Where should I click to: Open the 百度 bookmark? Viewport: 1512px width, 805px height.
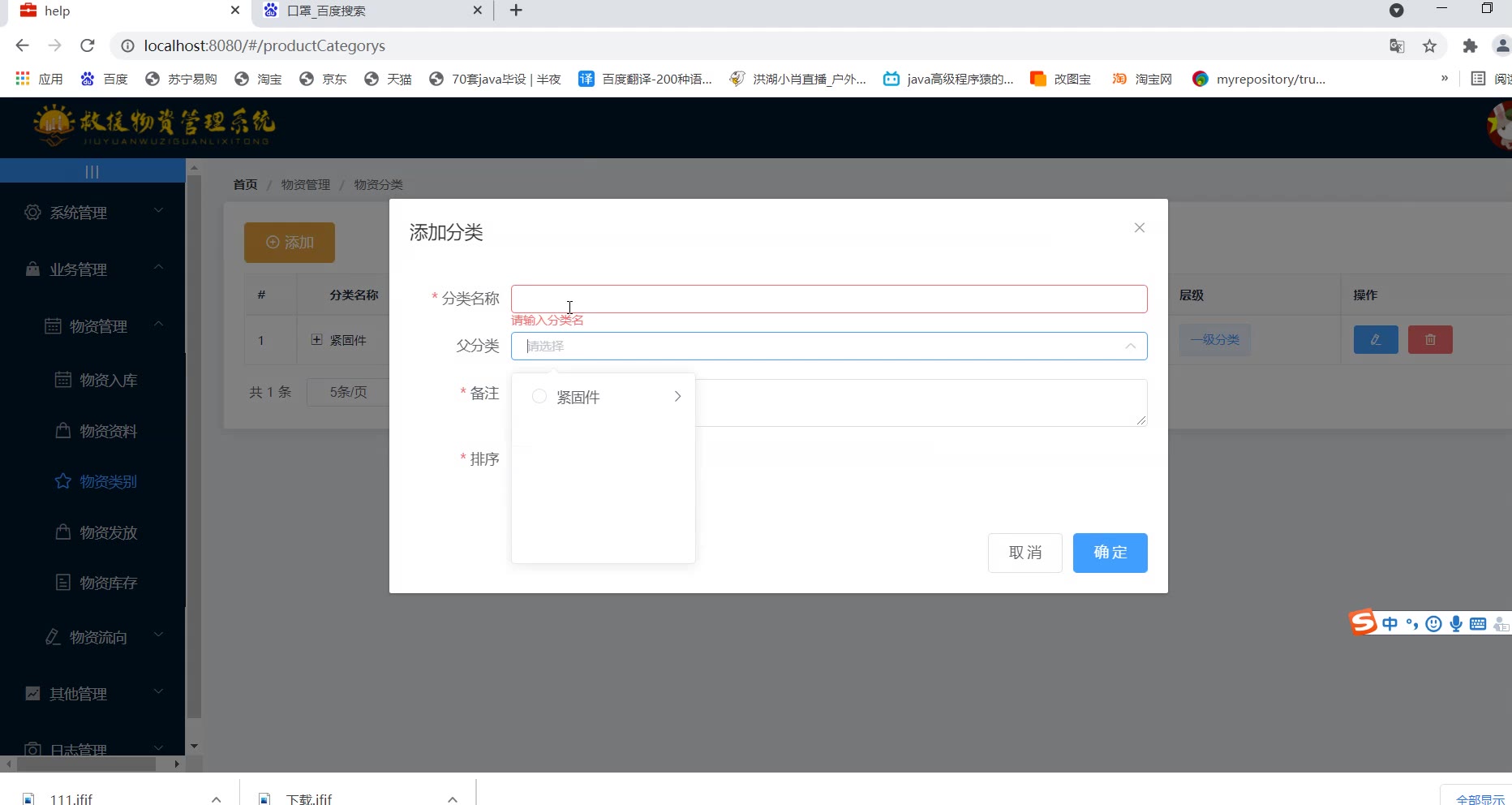105,79
